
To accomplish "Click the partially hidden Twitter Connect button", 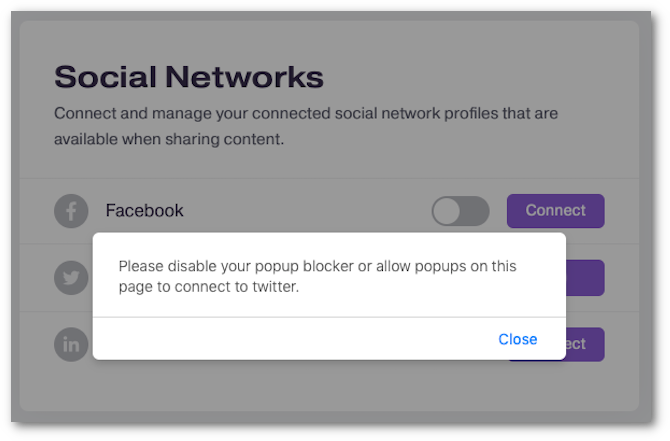I will click(585, 278).
